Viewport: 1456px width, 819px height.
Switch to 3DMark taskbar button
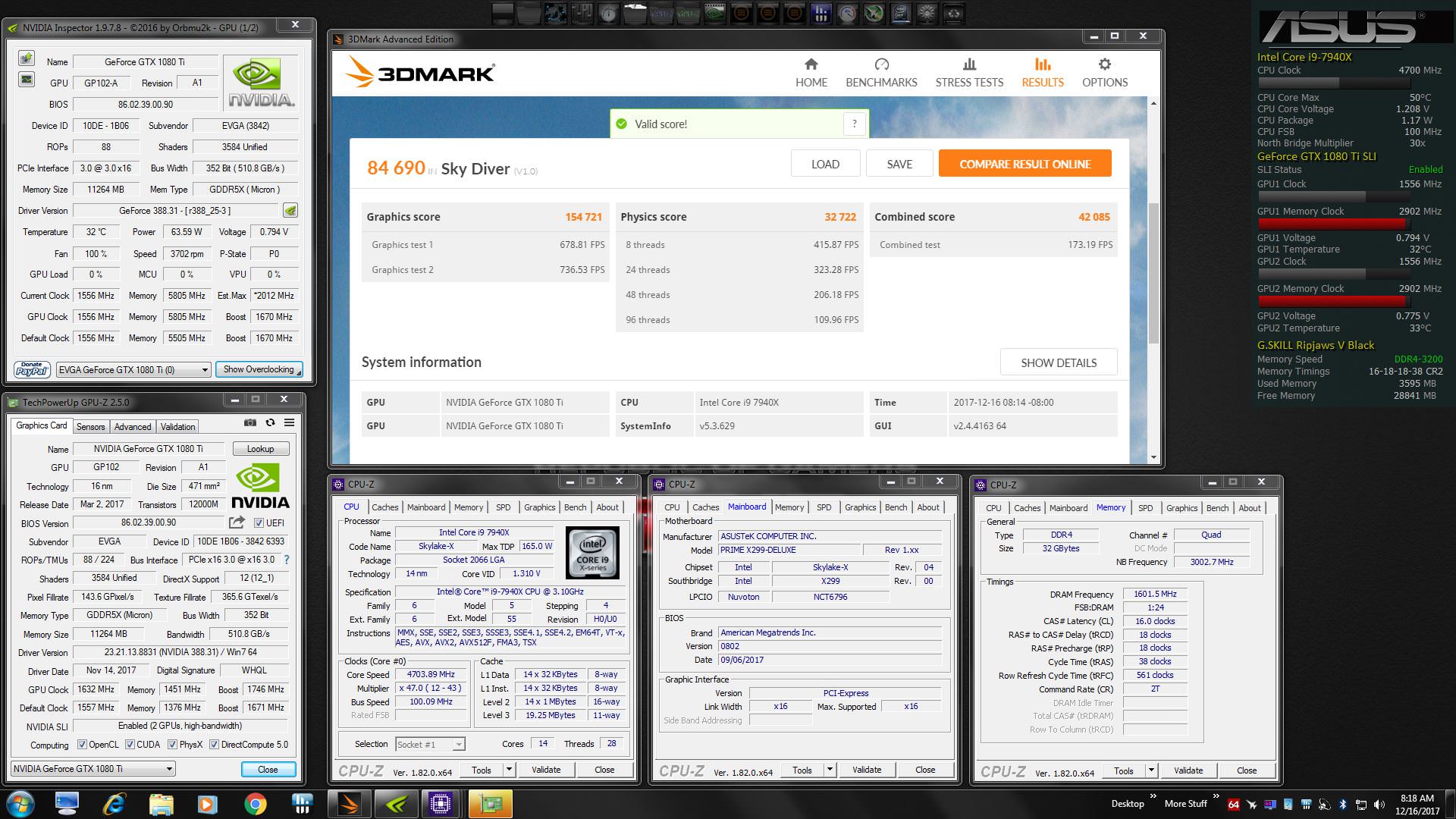pyautogui.click(x=350, y=804)
